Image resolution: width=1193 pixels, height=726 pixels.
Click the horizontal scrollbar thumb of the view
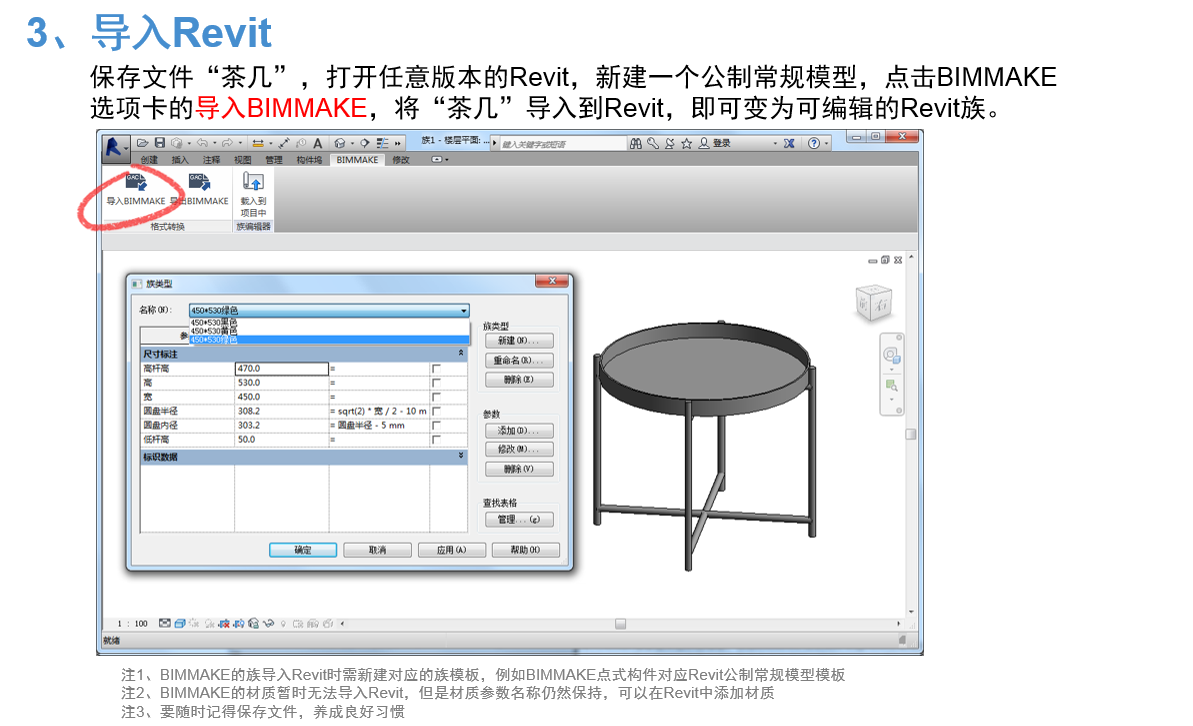pos(621,624)
